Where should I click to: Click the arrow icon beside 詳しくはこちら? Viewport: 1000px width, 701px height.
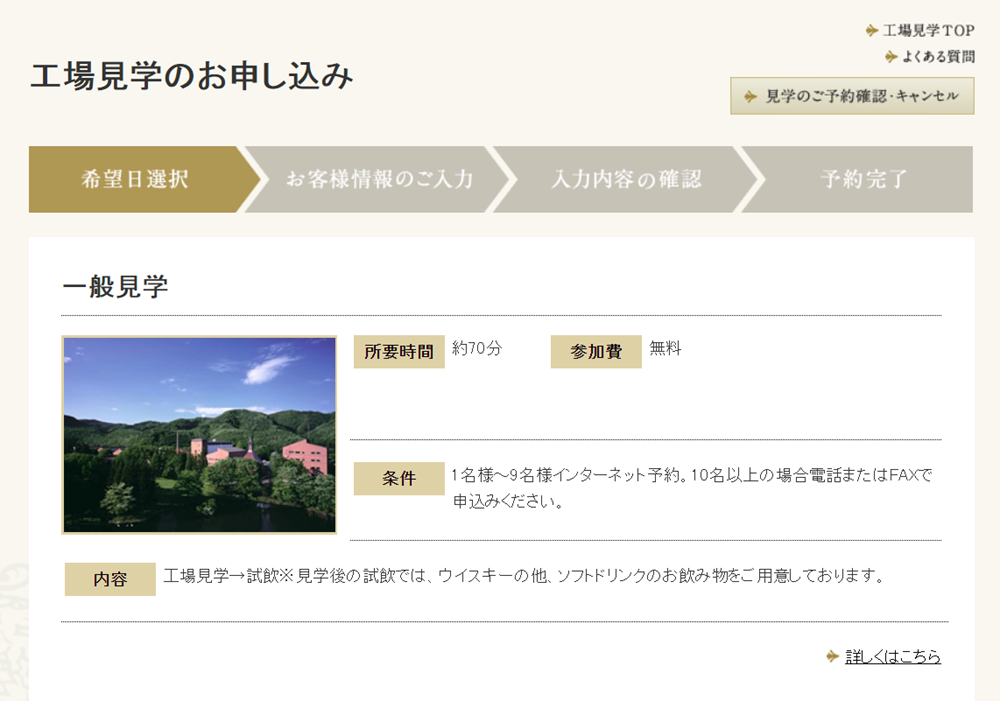point(832,657)
